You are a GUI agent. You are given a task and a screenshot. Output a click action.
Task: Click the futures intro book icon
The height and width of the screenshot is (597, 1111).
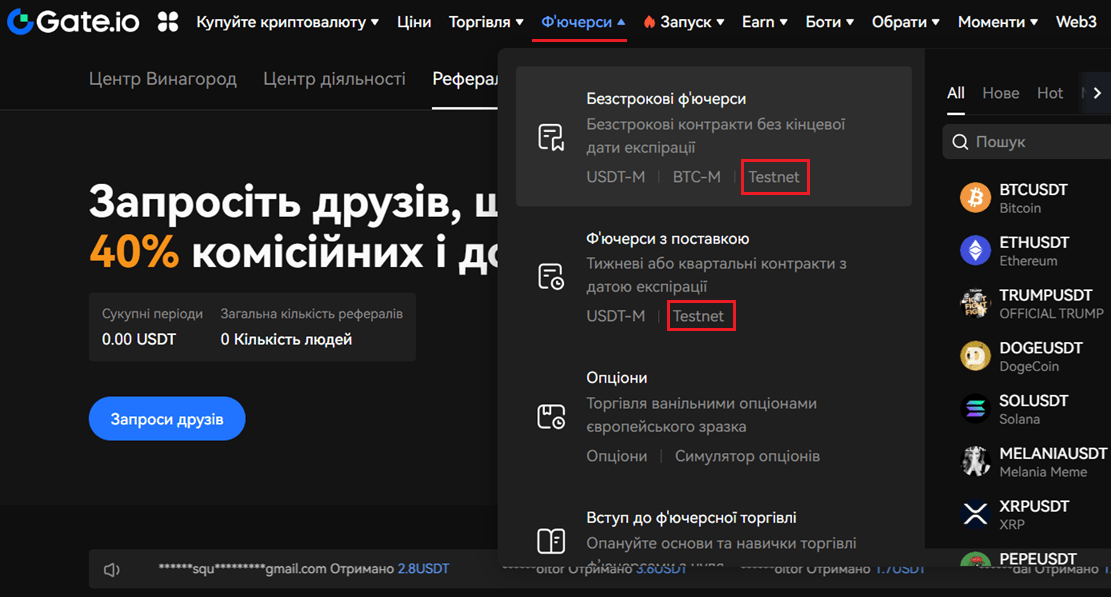coord(551,541)
